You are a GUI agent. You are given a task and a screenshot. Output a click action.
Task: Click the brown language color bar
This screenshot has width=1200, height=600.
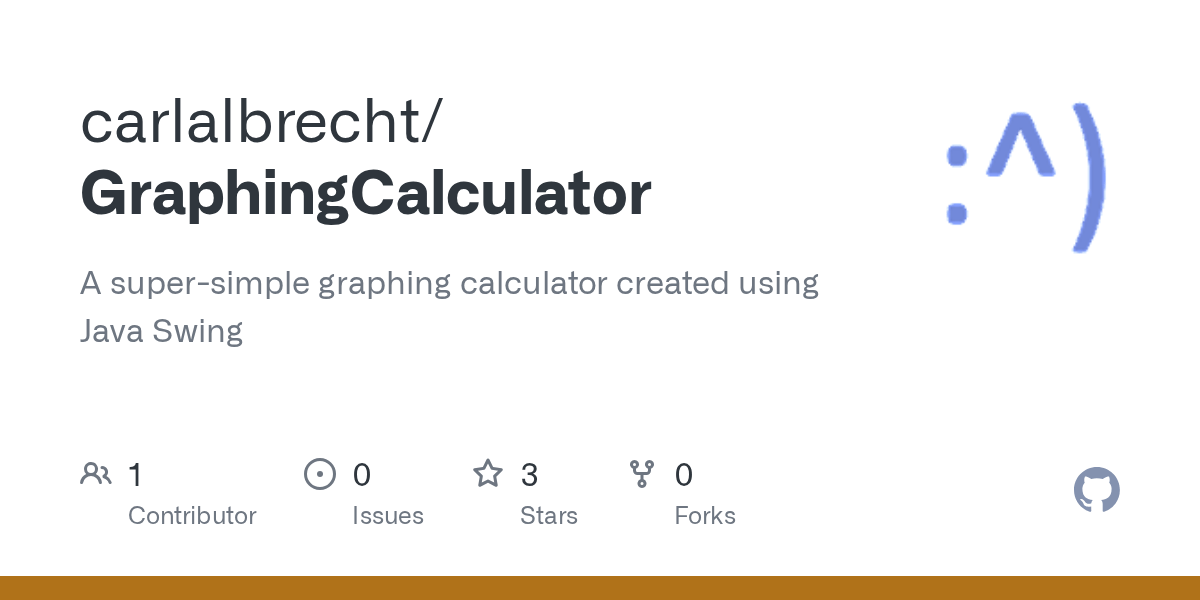[600, 588]
